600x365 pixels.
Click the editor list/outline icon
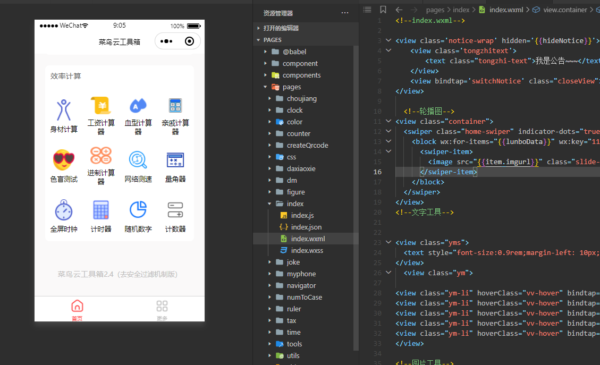[x=367, y=10]
